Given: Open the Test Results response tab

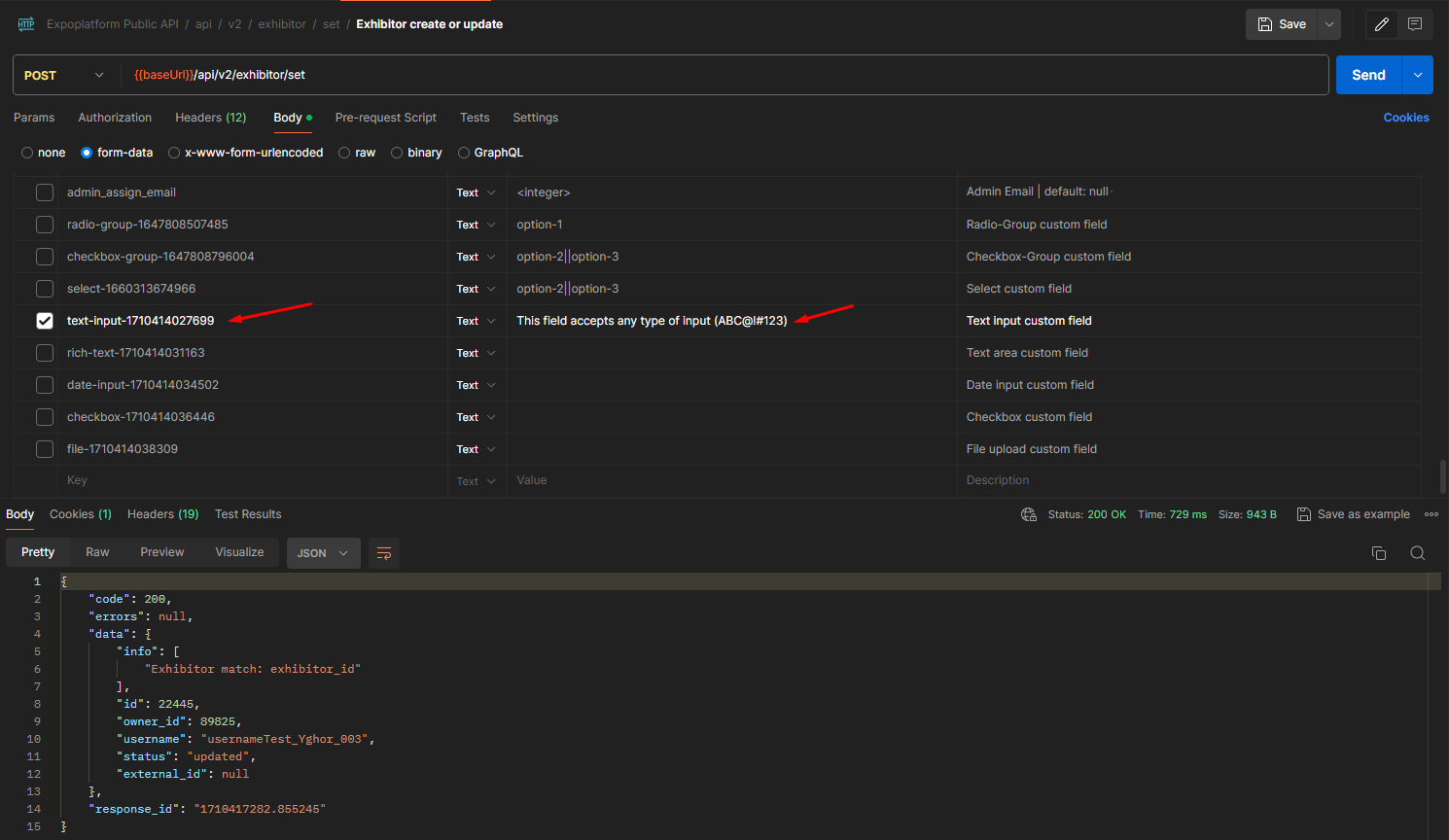Looking at the screenshot, I should click(248, 513).
